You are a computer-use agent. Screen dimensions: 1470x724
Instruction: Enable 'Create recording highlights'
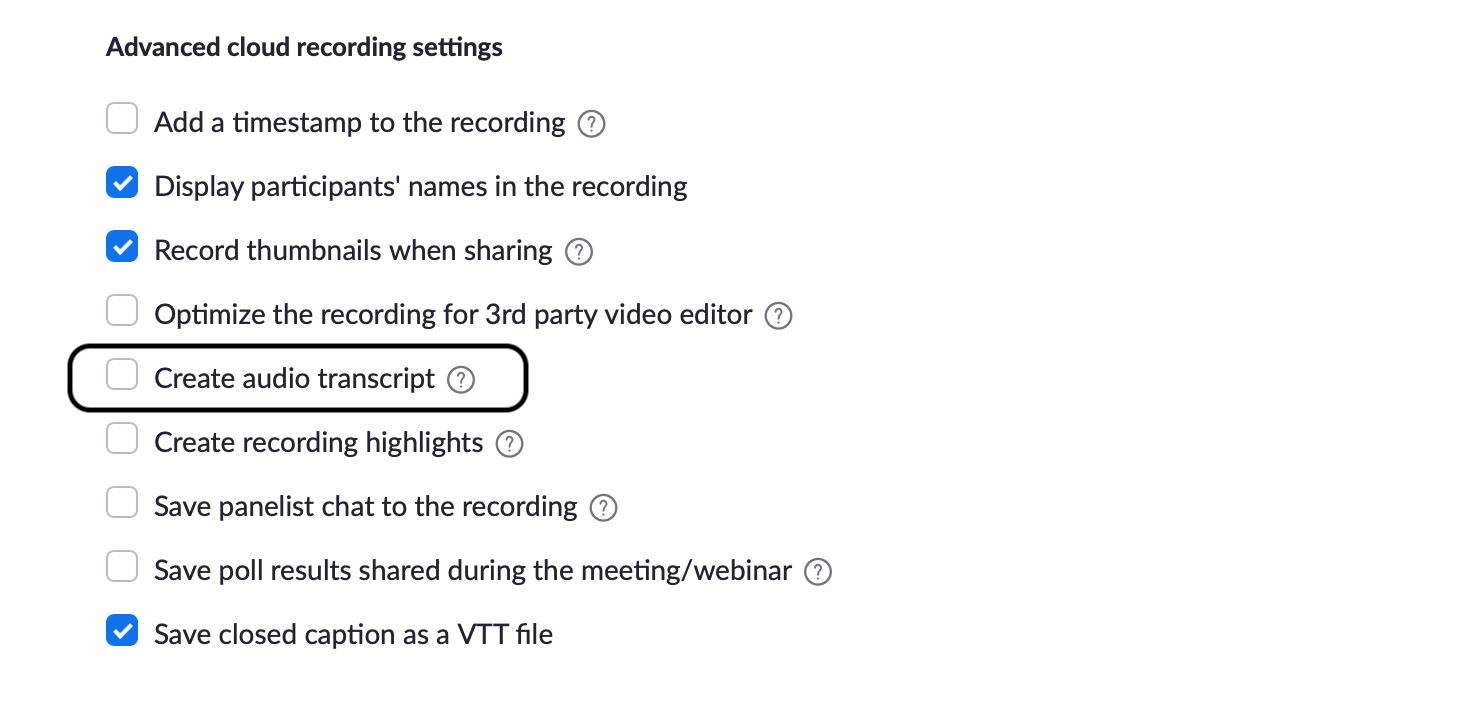(x=121, y=438)
